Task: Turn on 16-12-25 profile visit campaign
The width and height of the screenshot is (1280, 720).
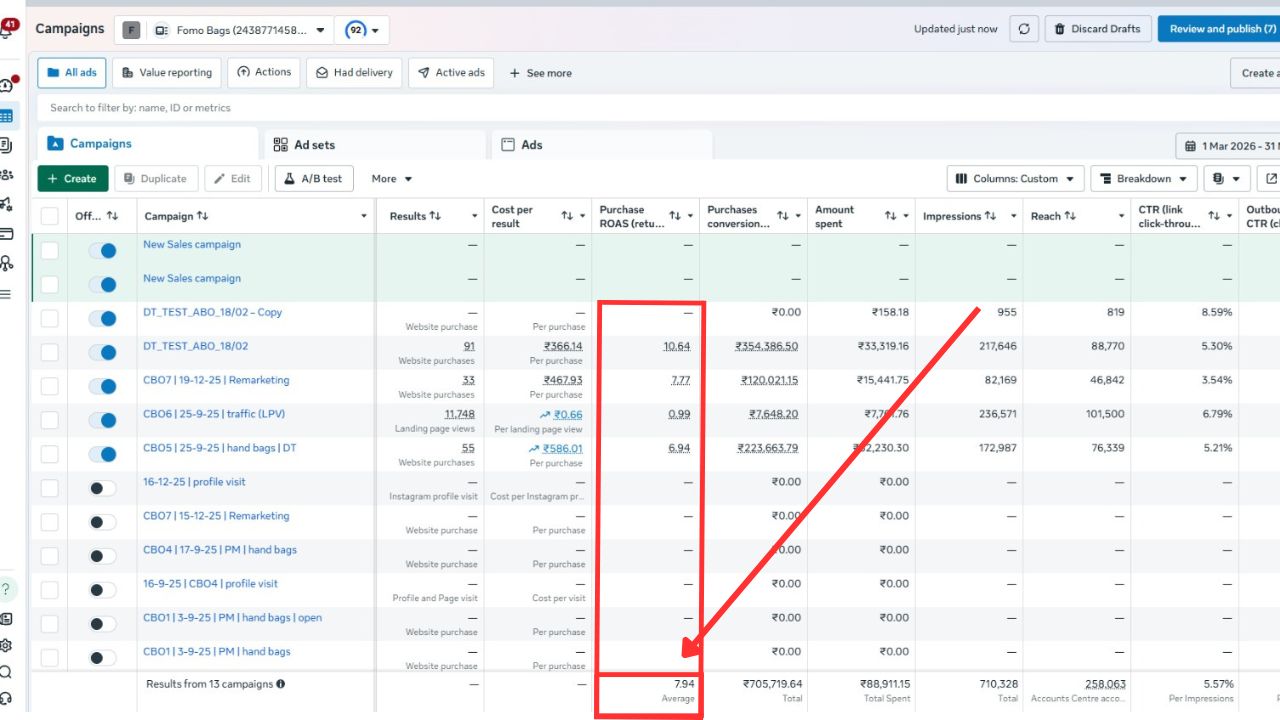Action: 102,488
